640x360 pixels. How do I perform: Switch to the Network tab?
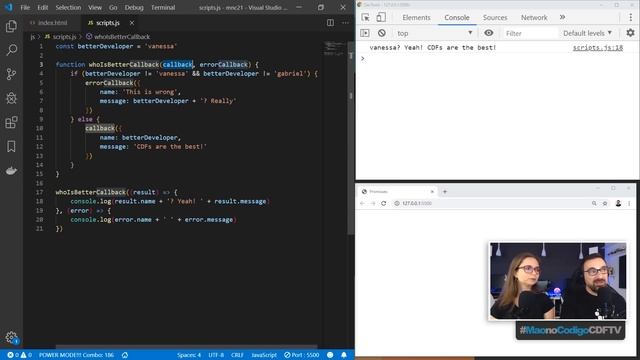534,18
